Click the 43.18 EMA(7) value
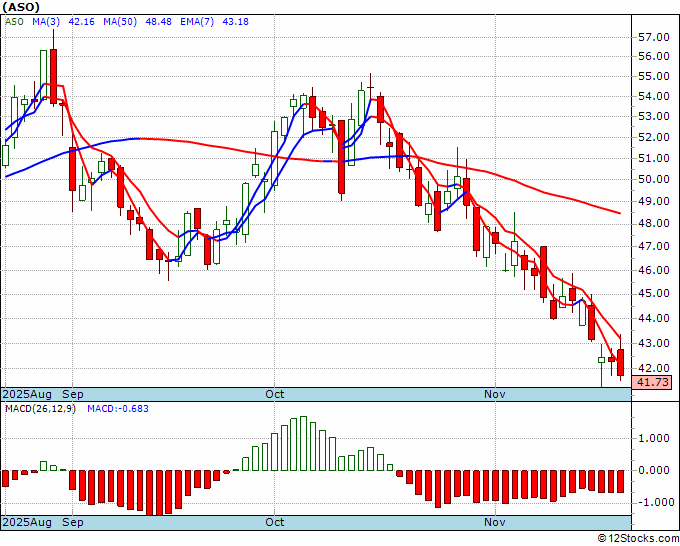The width and height of the screenshot is (680, 546). pyautogui.click(x=235, y=21)
